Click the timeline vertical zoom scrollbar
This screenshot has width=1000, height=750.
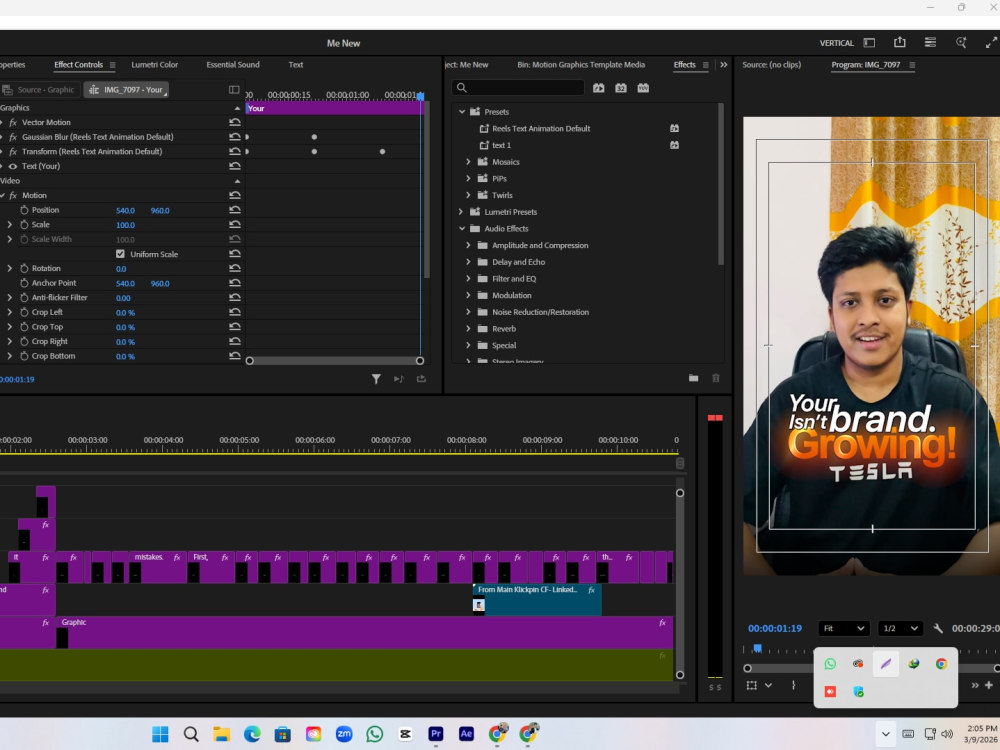(x=680, y=584)
